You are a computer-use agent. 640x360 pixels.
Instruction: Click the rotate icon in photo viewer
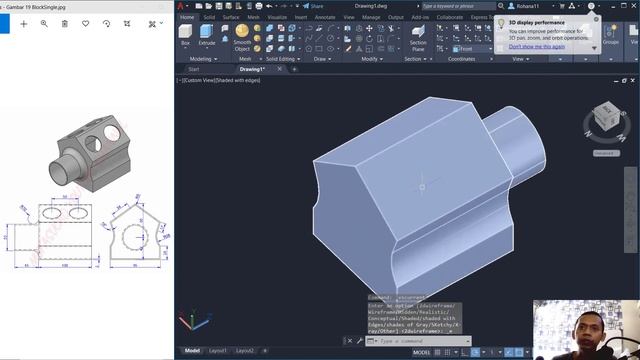(x=107, y=24)
